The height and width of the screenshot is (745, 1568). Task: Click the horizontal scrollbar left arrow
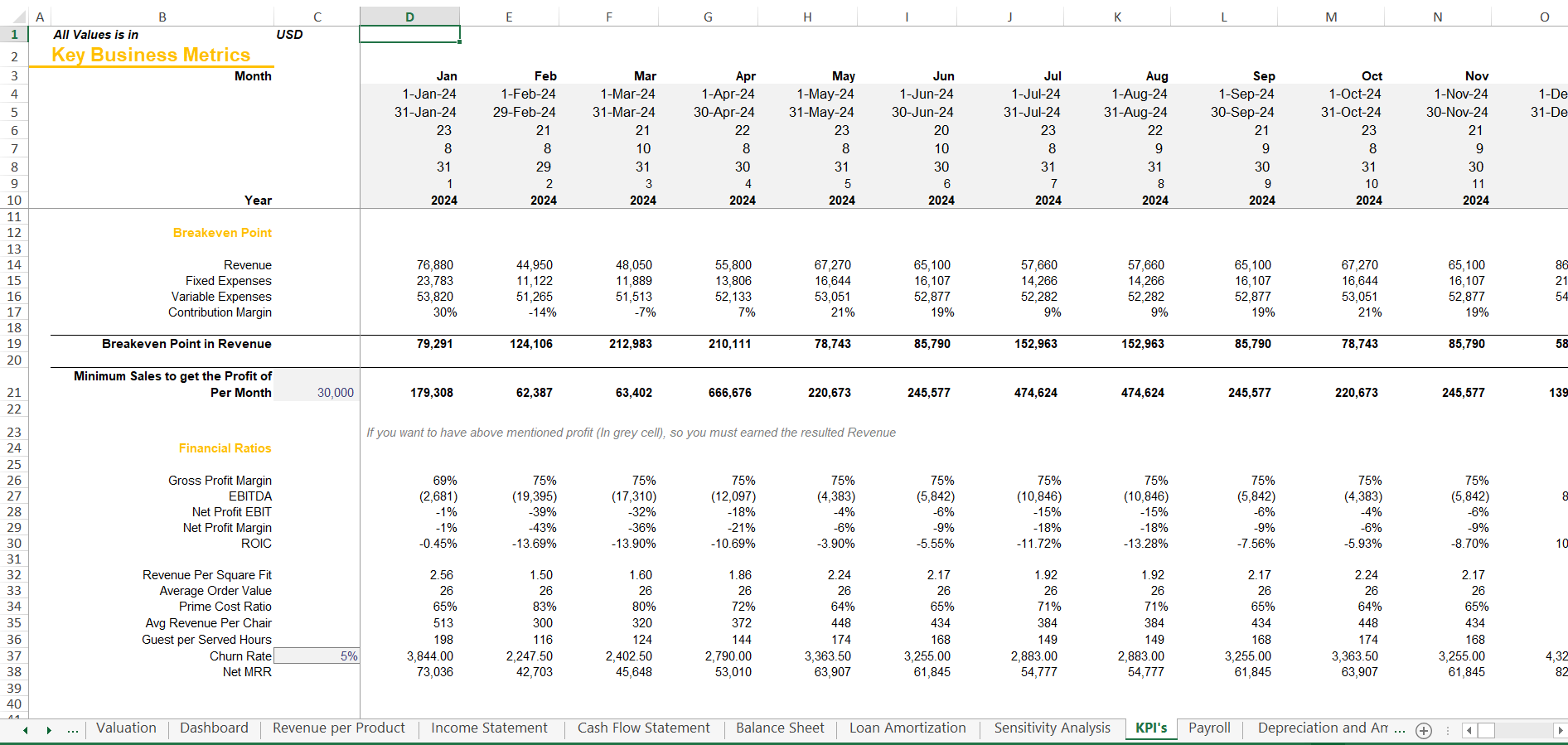tap(1469, 730)
